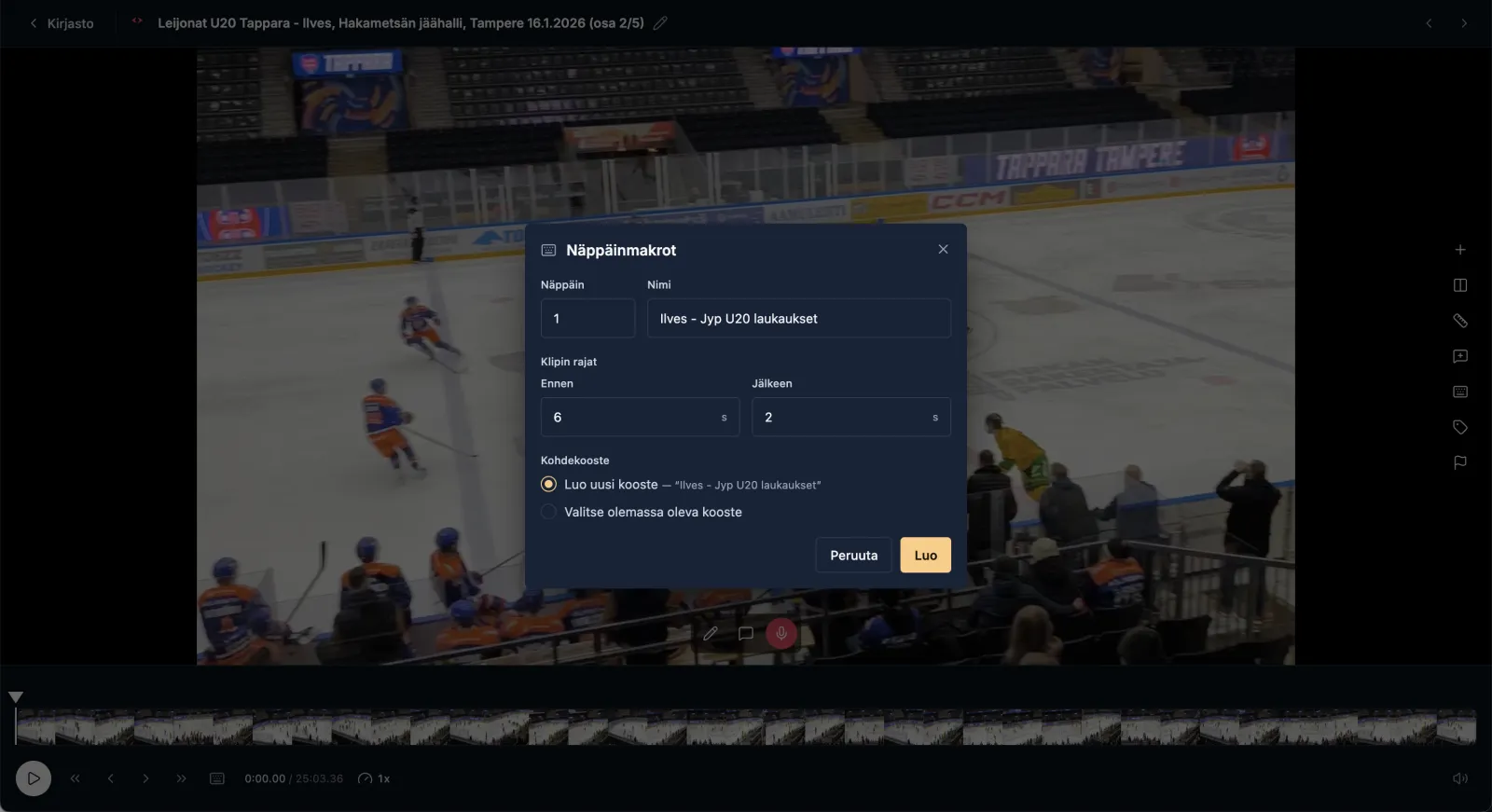Click the Luo create button
This screenshot has width=1492, height=812.
[925, 556]
